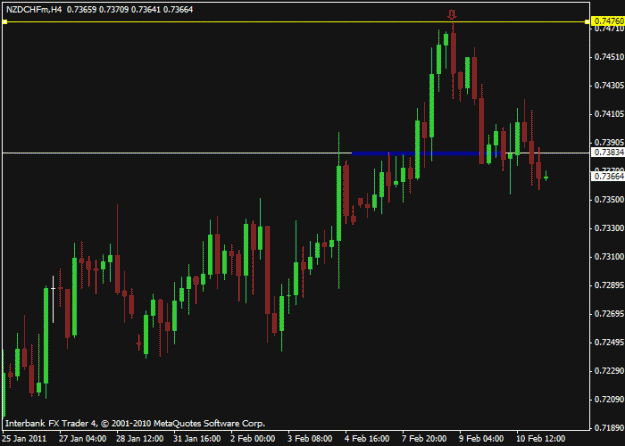Click the 0.73500 price axis label
625x446 pixels.
(x=609, y=200)
